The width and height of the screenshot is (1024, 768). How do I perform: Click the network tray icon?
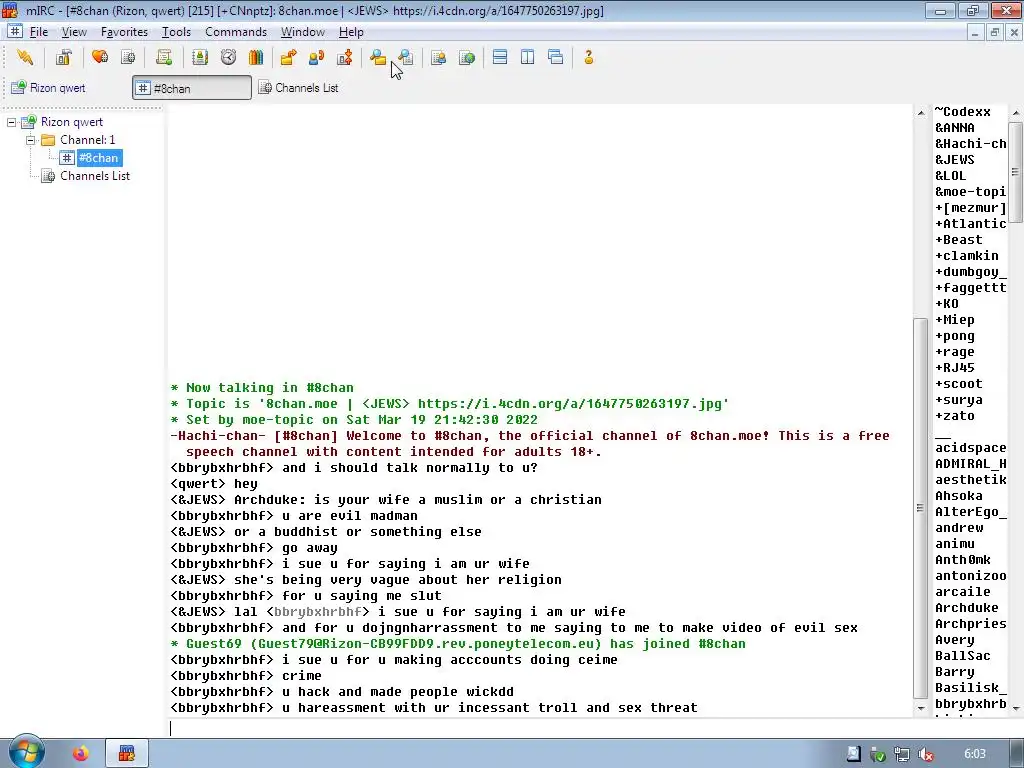(x=902, y=754)
